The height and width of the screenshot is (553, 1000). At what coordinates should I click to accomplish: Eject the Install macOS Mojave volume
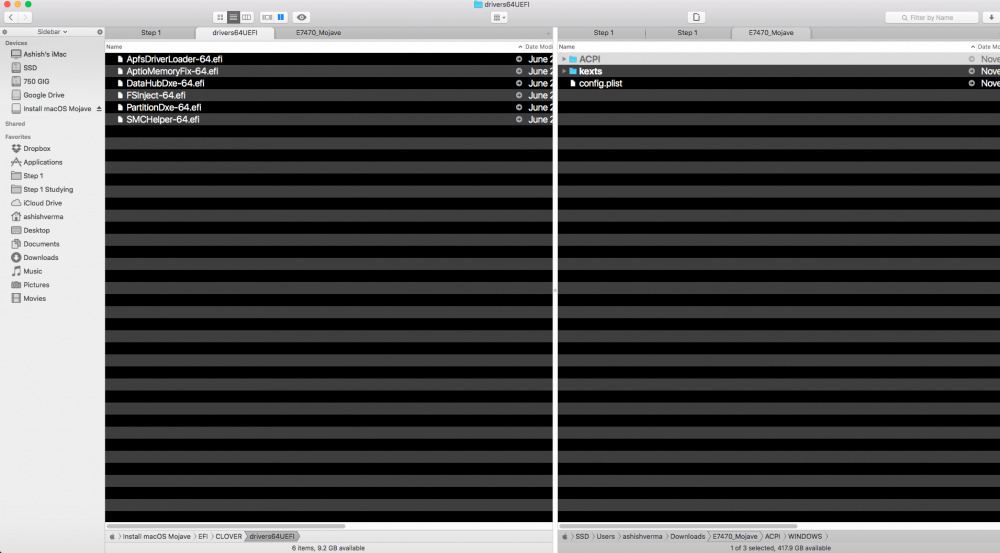point(99,109)
